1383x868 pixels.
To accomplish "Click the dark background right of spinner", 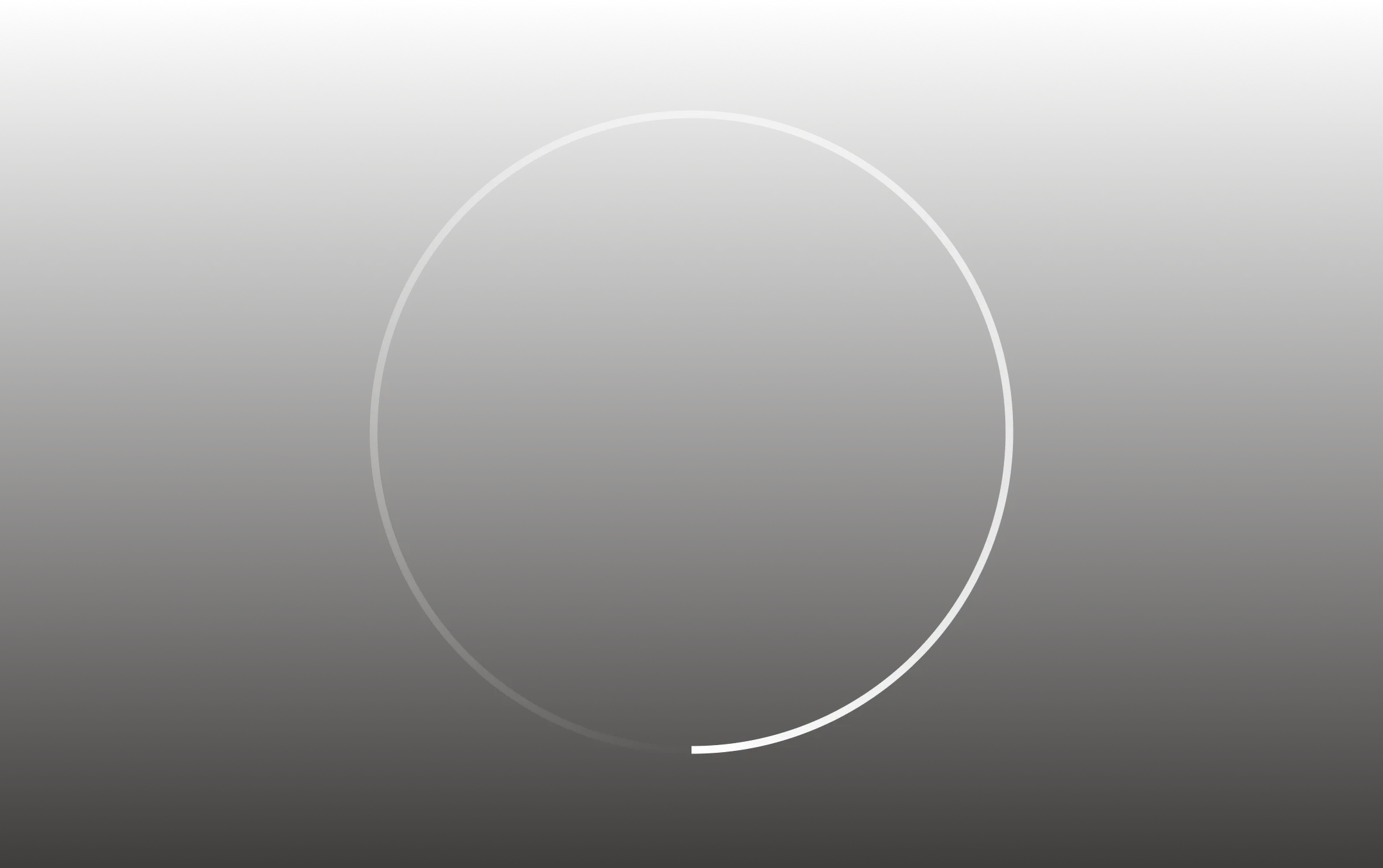I will [1197, 432].
